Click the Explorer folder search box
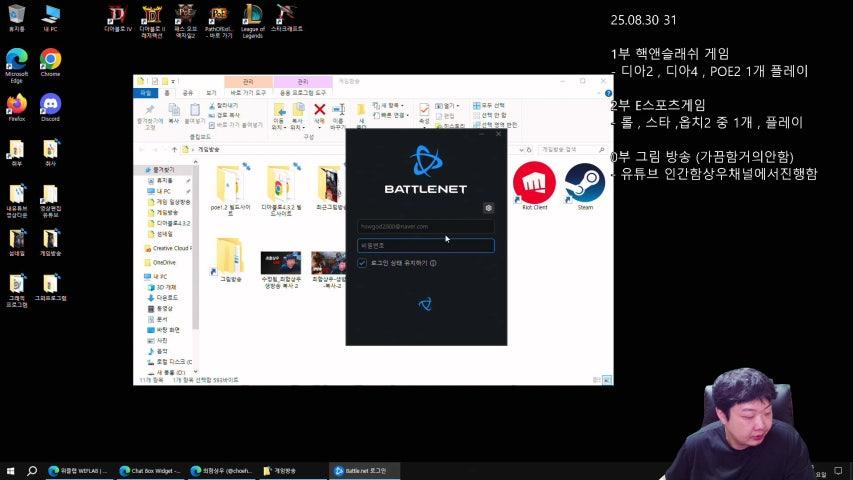853x480 pixels. [571, 149]
